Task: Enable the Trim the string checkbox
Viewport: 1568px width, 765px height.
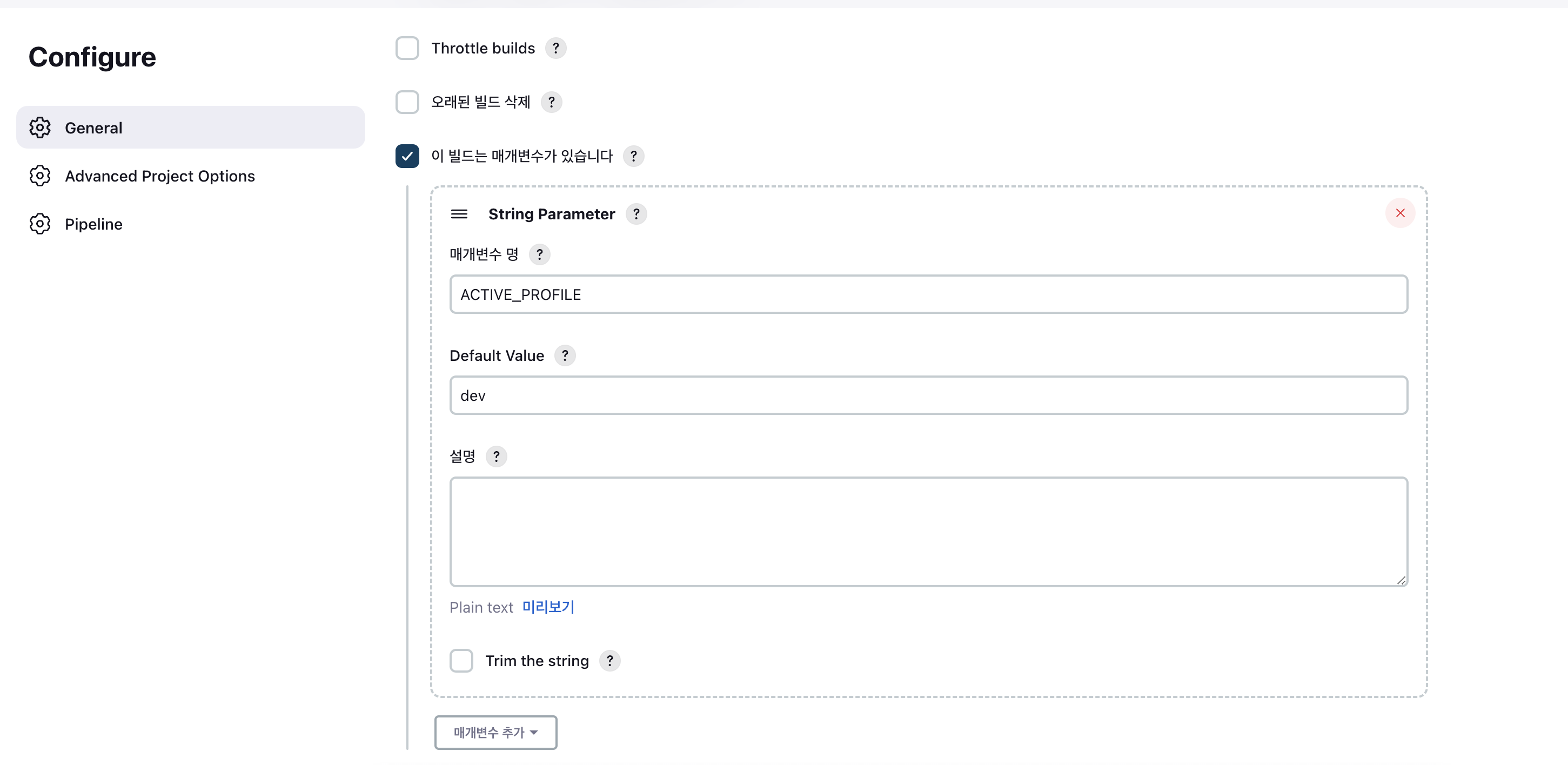Action: (461, 661)
